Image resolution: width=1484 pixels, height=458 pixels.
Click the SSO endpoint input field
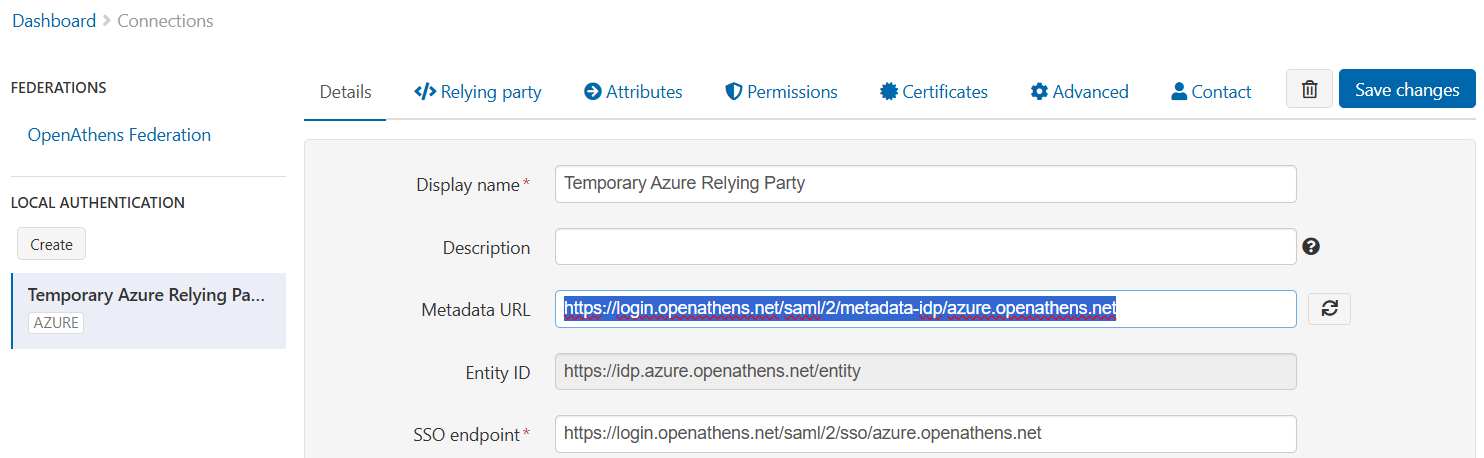pos(926,434)
